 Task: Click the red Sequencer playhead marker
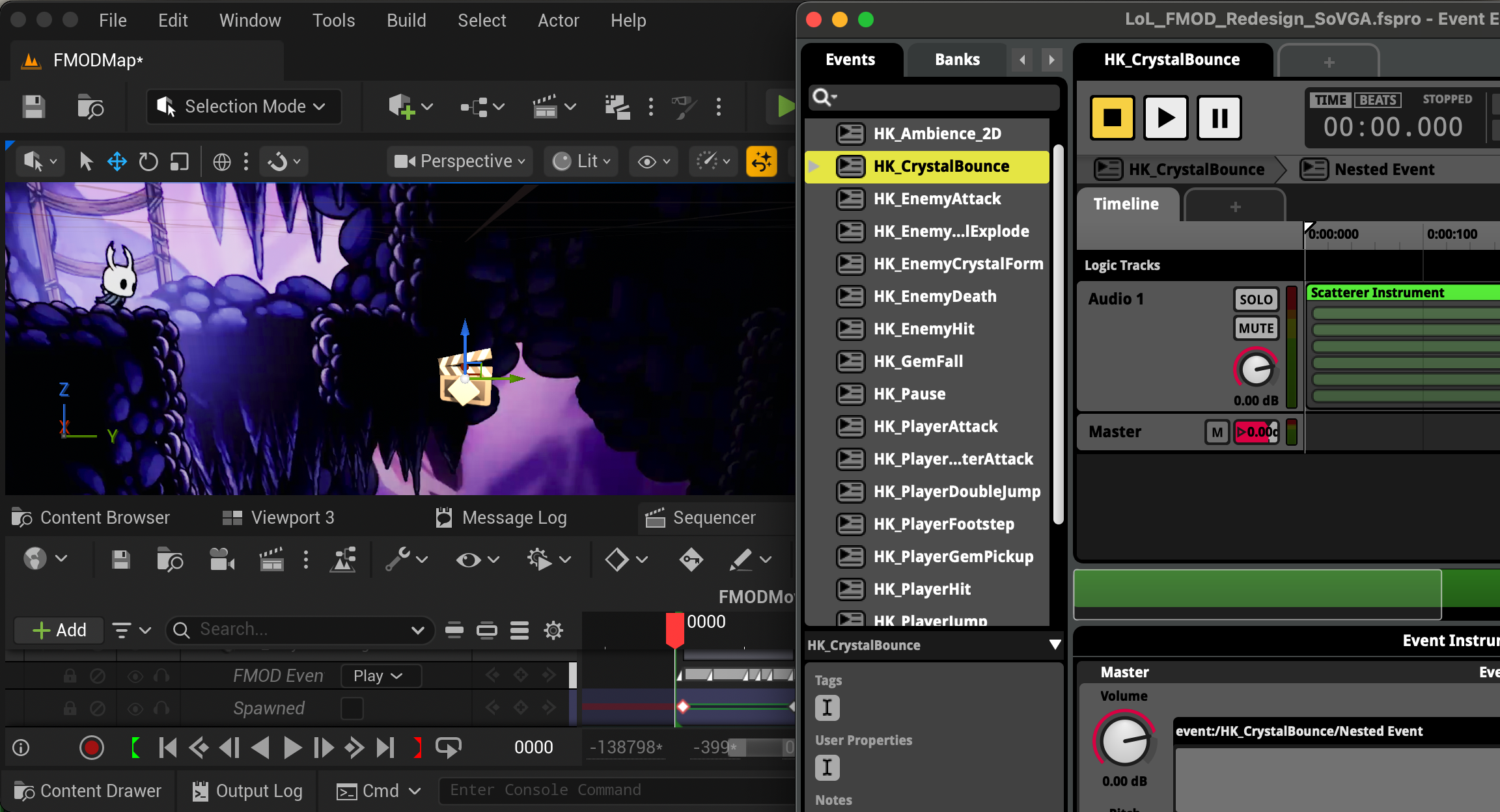(675, 630)
